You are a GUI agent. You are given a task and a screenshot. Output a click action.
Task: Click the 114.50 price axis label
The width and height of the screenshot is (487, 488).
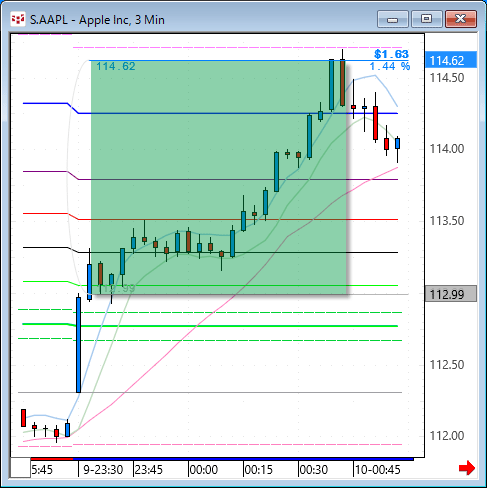tap(447, 78)
